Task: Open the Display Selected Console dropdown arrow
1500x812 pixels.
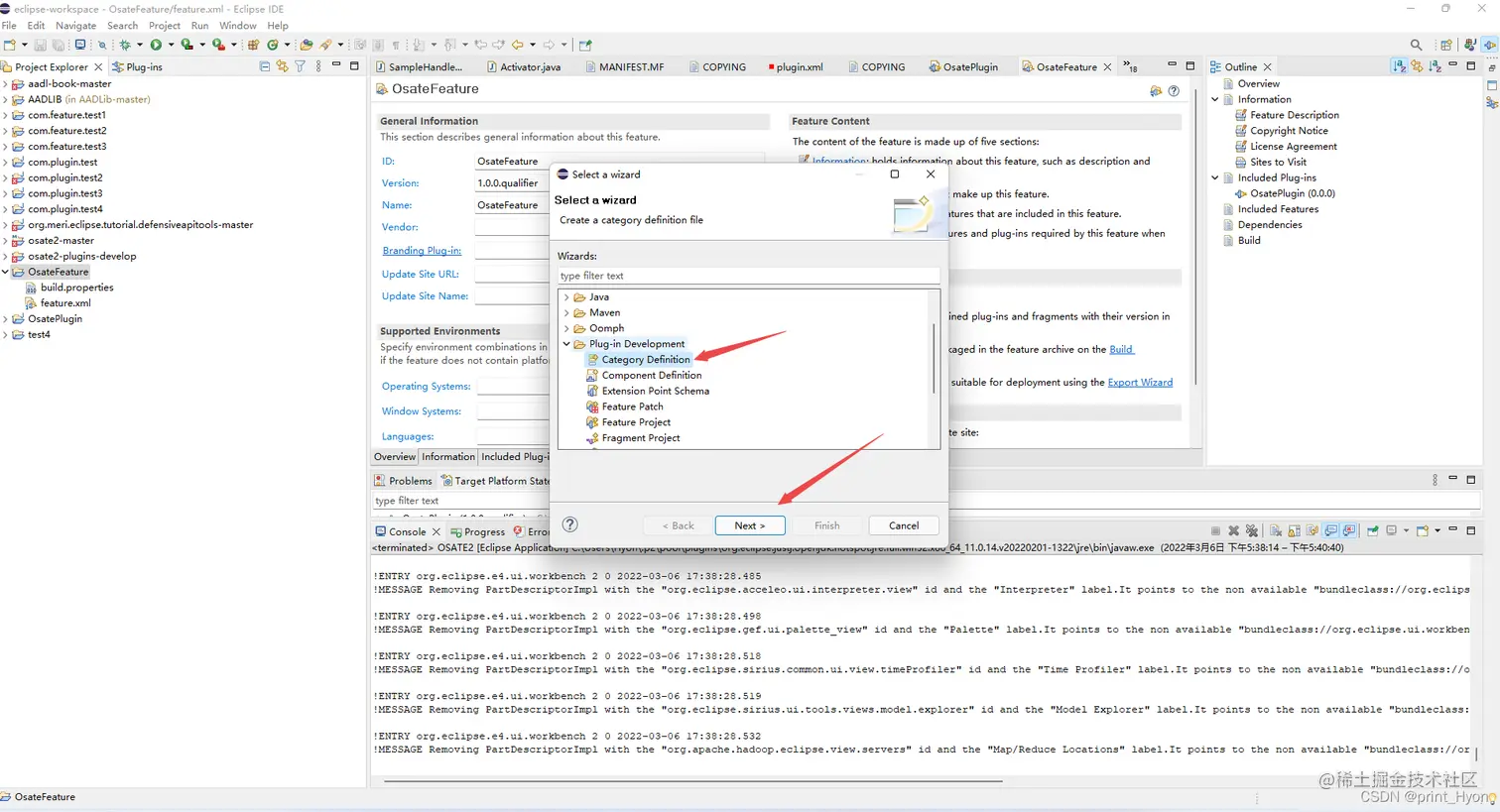Action: pos(1406,530)
